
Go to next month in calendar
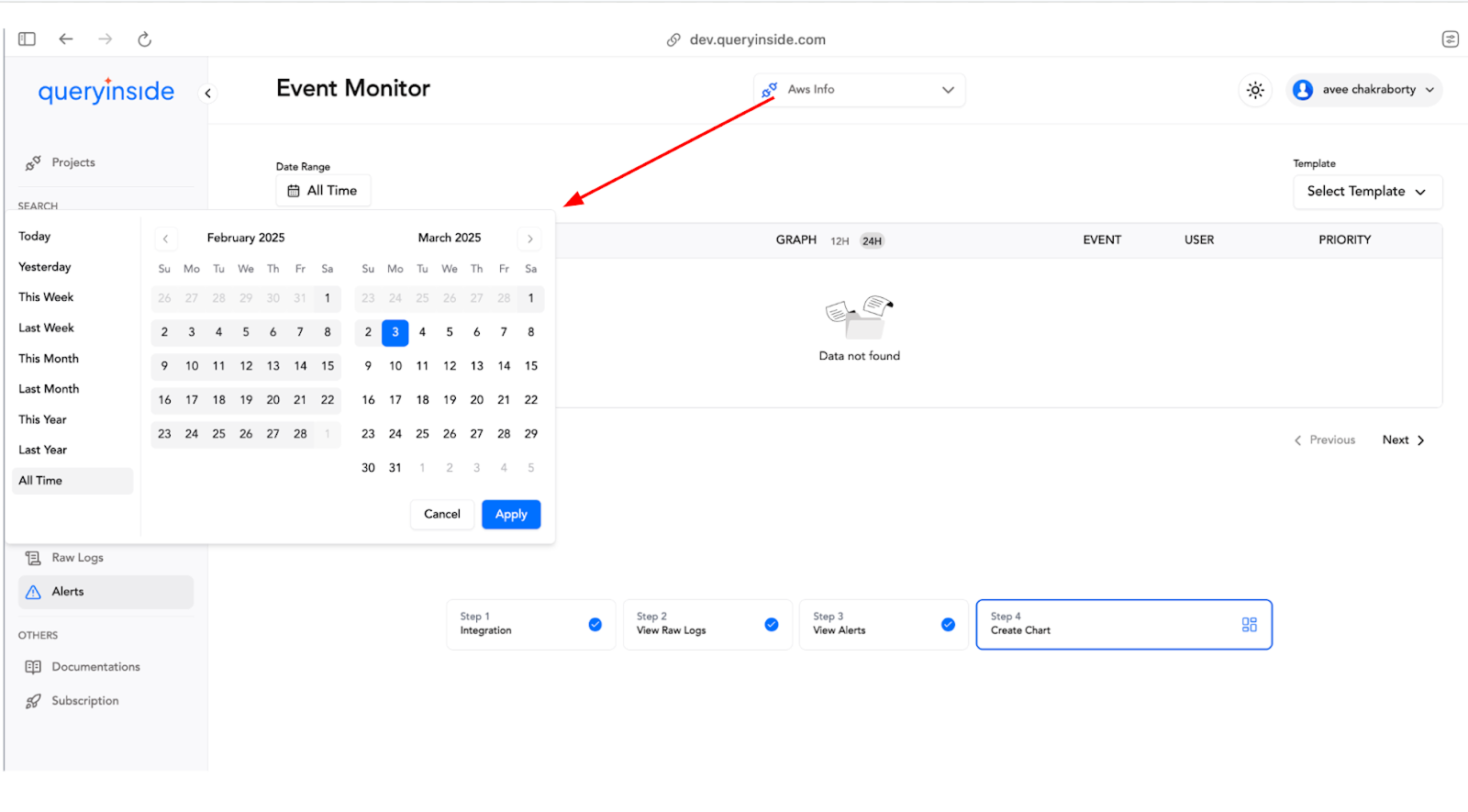pyautogui.click(x=529, y=239)
